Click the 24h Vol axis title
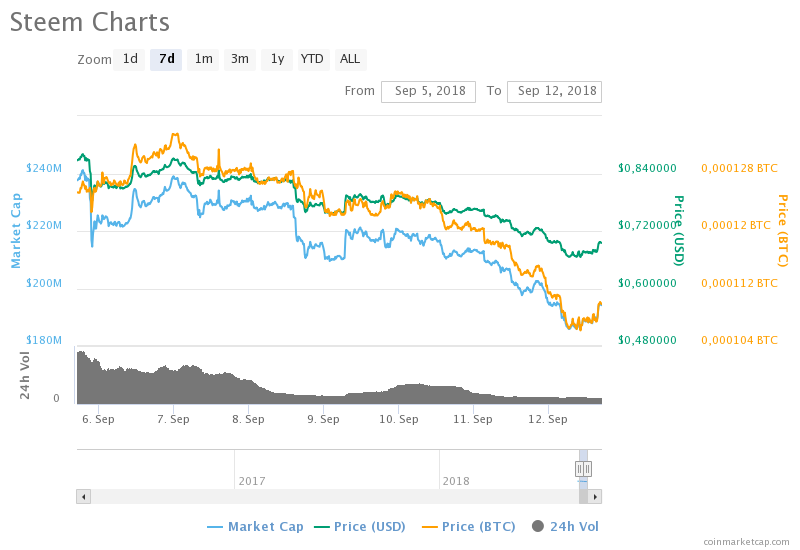Screen dimensions: 800x550 24,376
